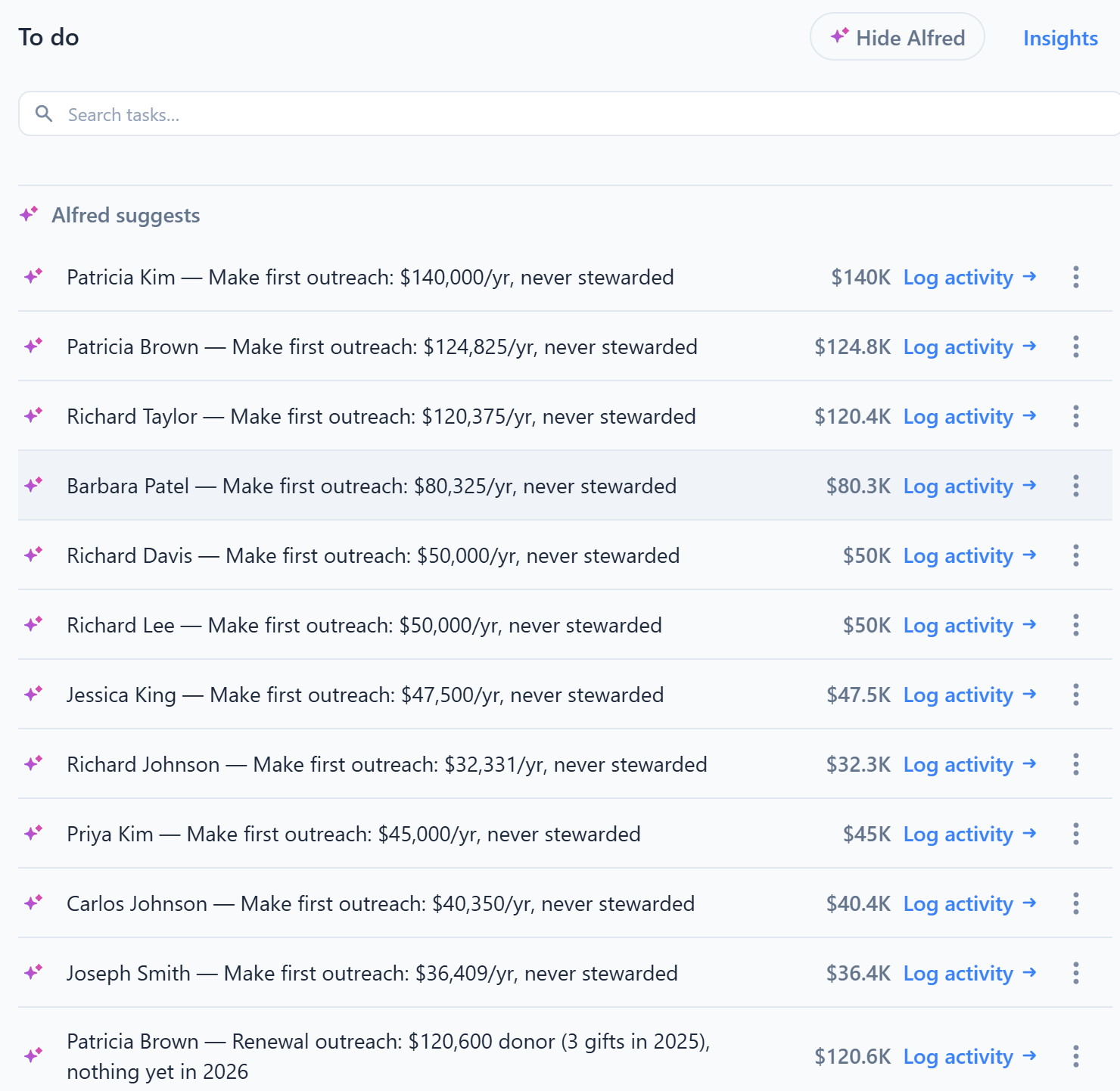This screenshot has height=1091, width=1120.
Task: Open the three-dot menu for Patricia Kim
Action: 1075,277
